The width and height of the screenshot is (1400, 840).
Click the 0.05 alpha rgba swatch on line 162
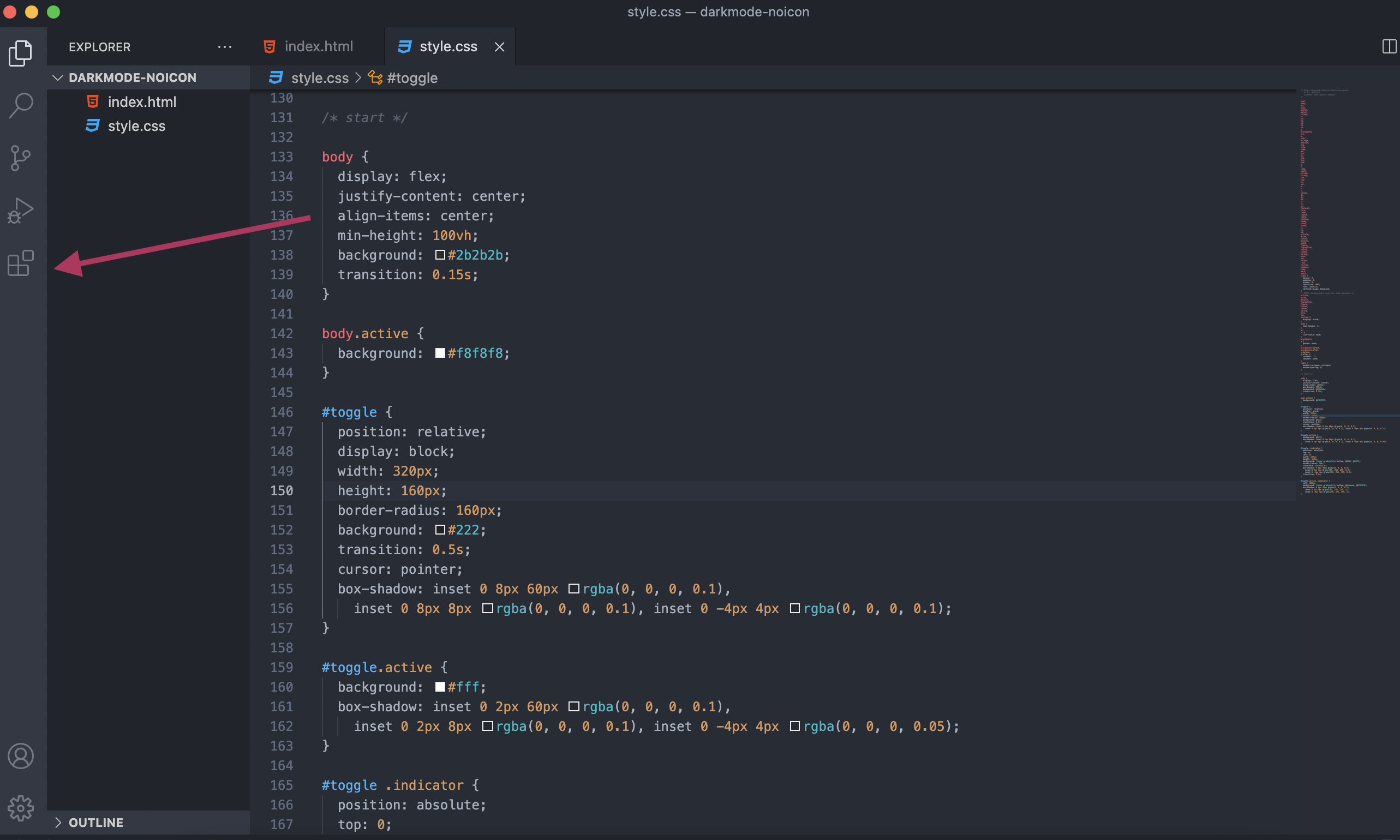(795, 726)
